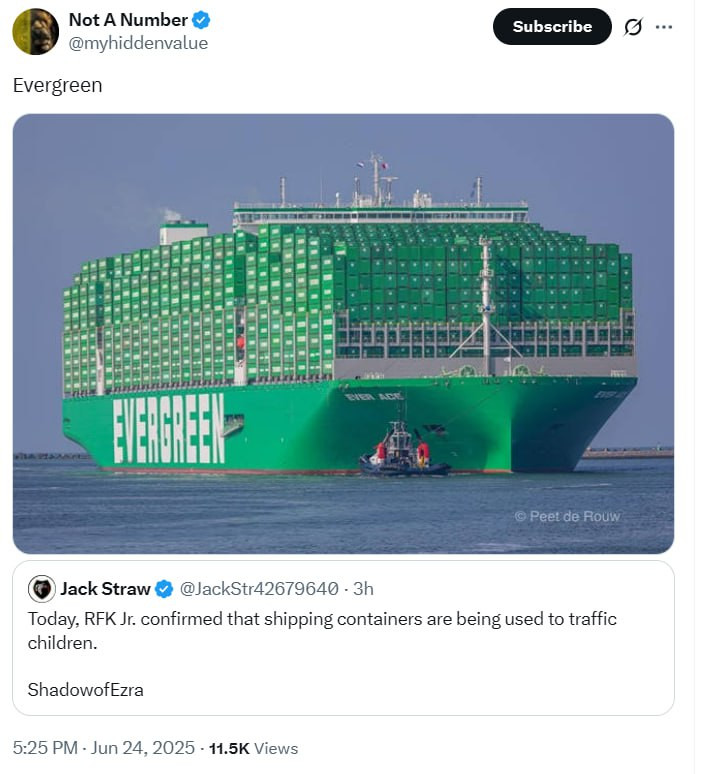Click the blue verified badge beside Not A Number
The height and width of the screenshot is (774, 705).
(201, 20)
